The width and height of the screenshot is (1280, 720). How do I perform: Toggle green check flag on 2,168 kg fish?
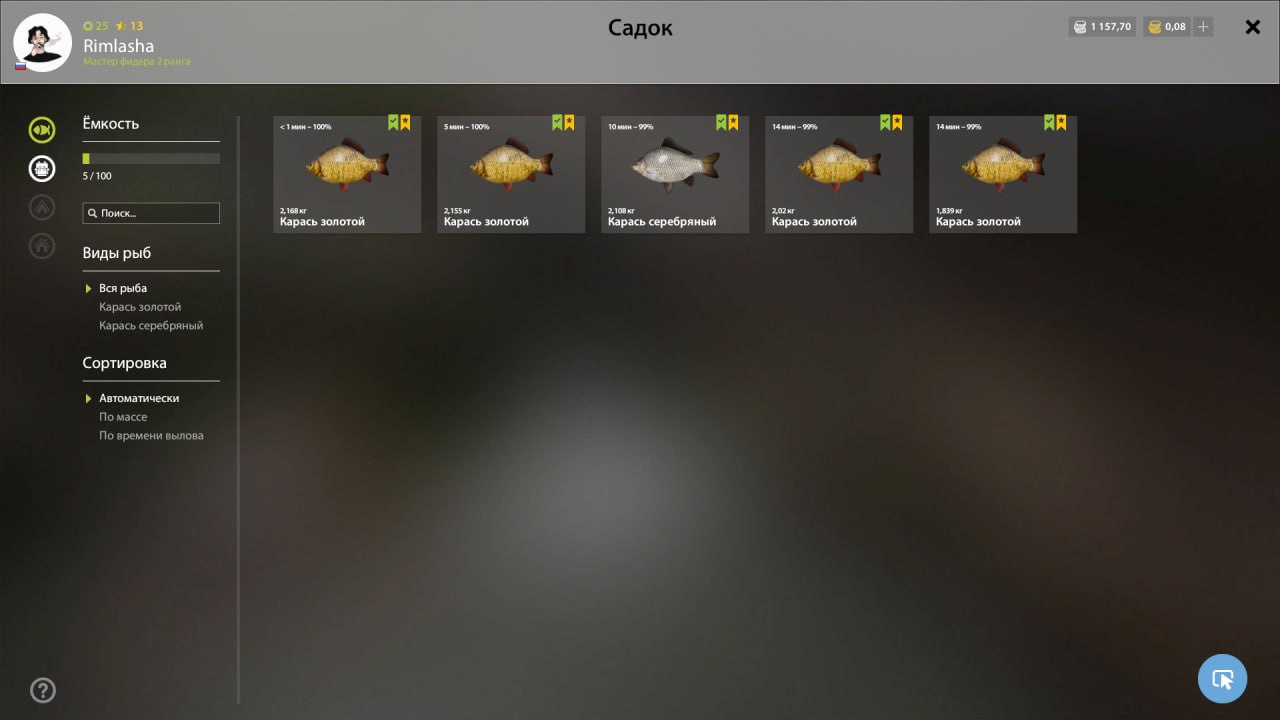click(x=393, y=122)
